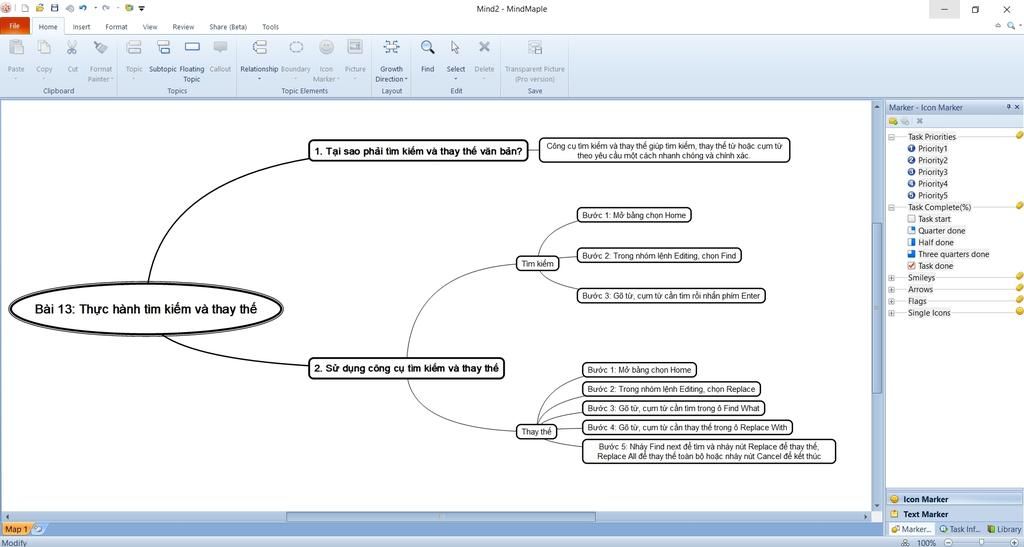Click the Subtopic icon in the ribbon
The height and width of the screenshot is (547, 1024).
pos(163,48)
